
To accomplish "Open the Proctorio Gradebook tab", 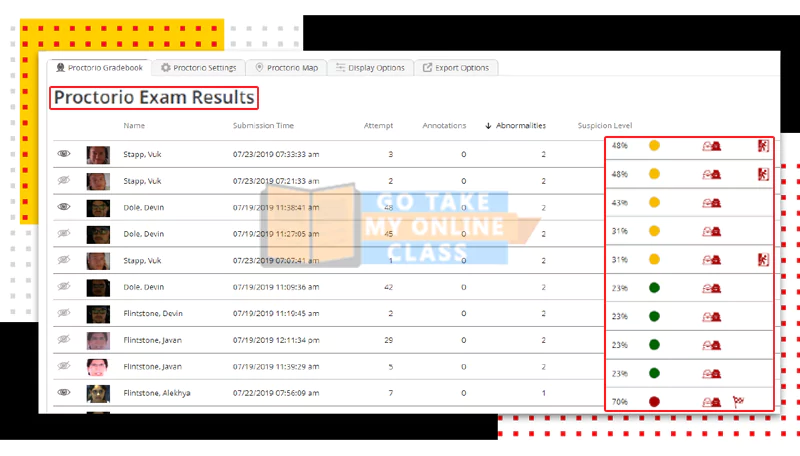I will (99, 67).
